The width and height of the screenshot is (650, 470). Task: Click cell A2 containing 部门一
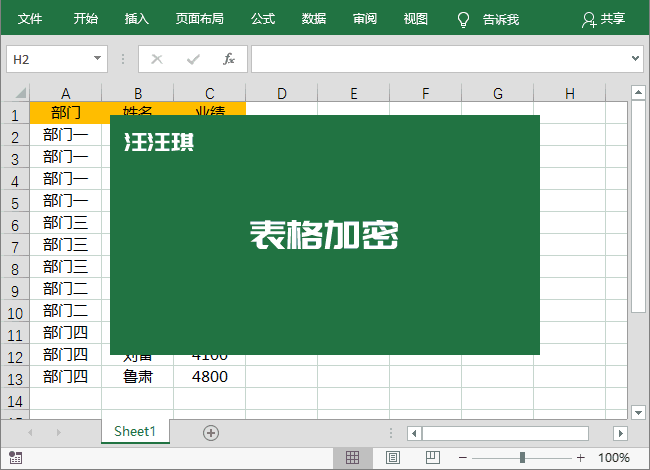(x=65, y=135)
